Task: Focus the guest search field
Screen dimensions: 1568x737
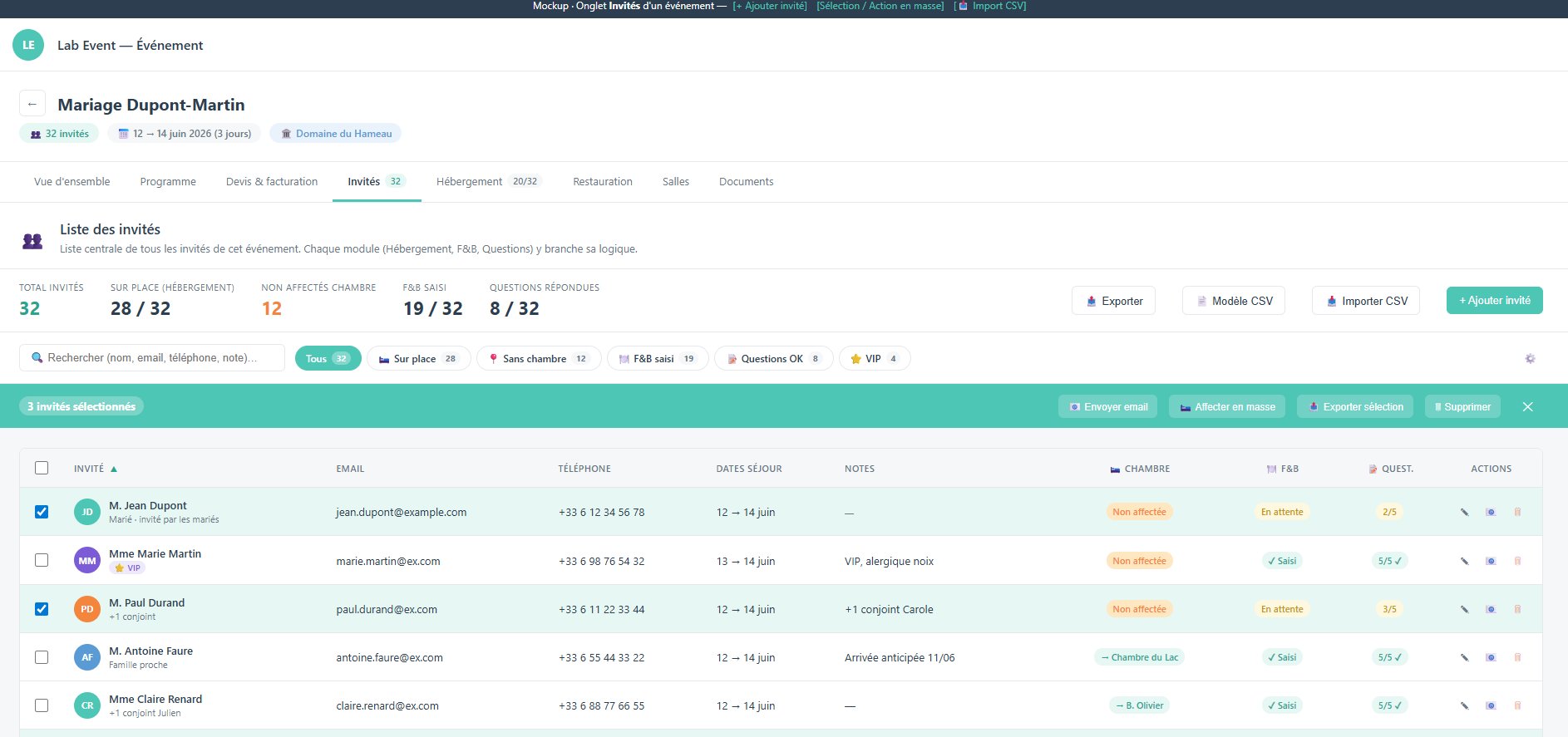Action: pos(152,357)
